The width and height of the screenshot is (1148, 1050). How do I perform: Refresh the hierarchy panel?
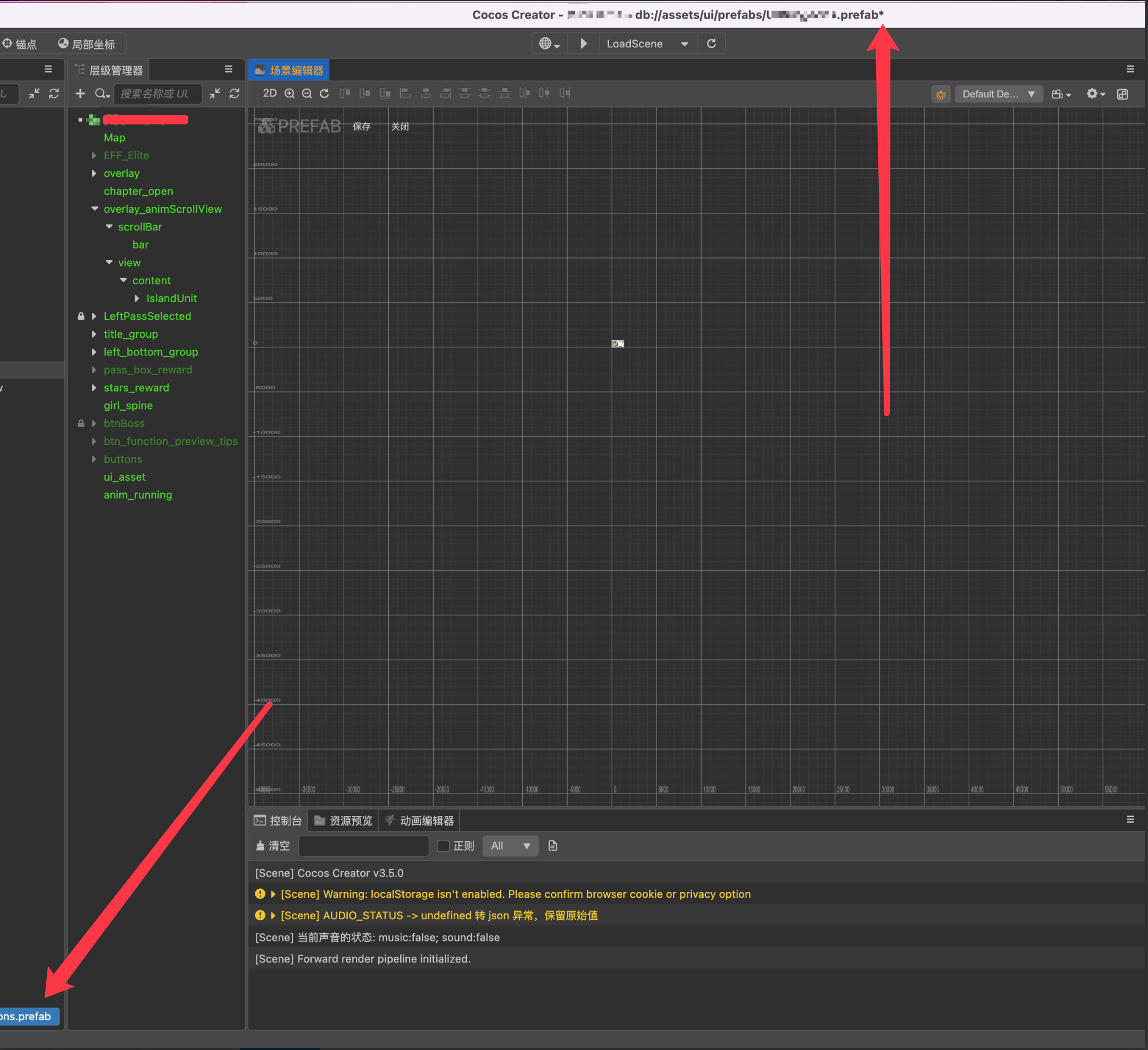pos(234,94)
